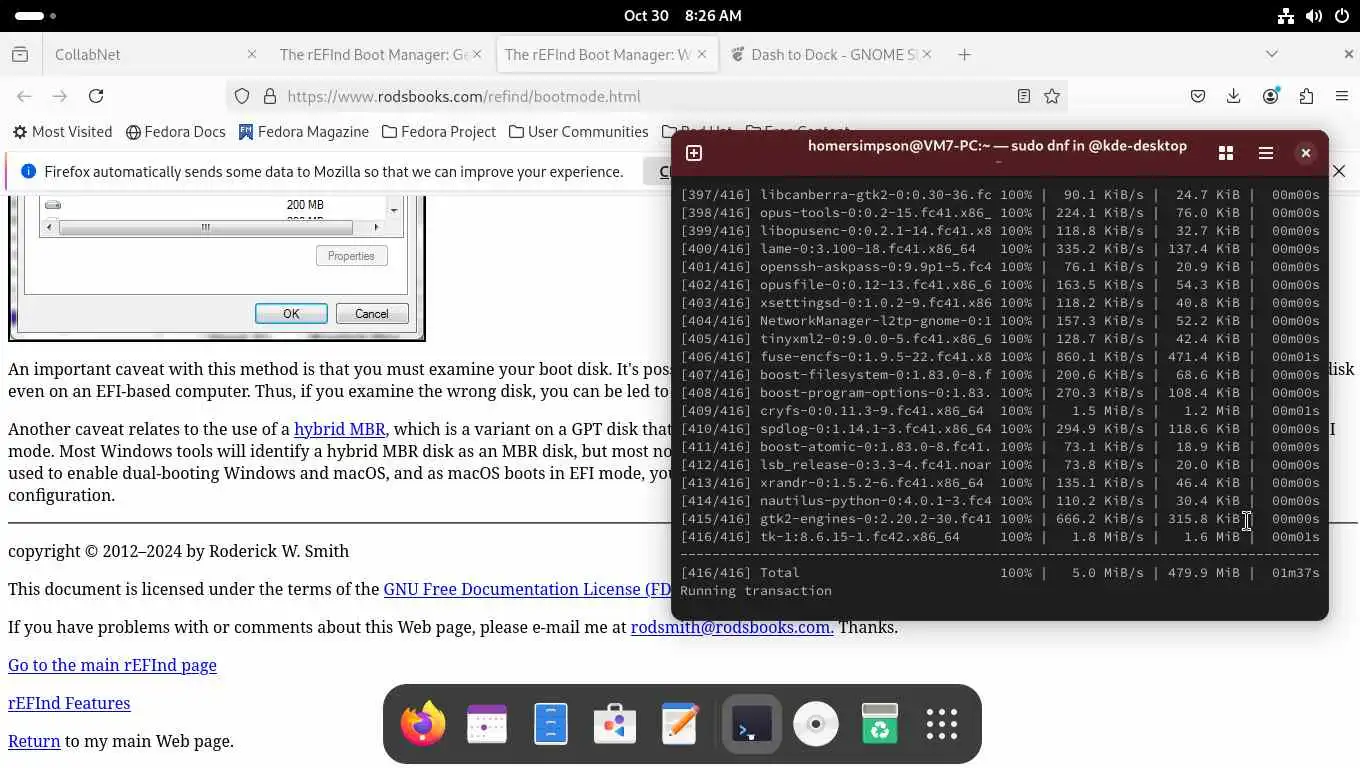The height and width of the screenshot is (768, 1360).
Task: Go back in Firefox history
Action: (x=25, y=96)
